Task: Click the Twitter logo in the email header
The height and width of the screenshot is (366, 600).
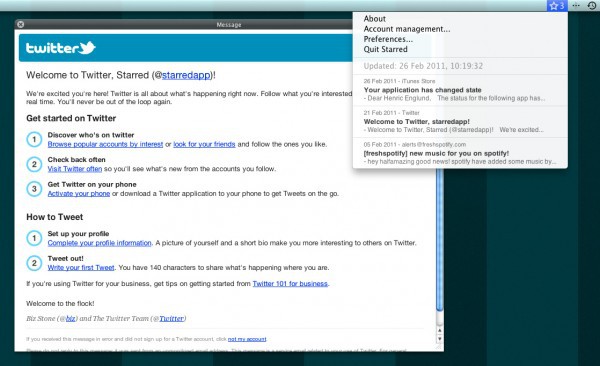Action: click(x=60, y=48)
